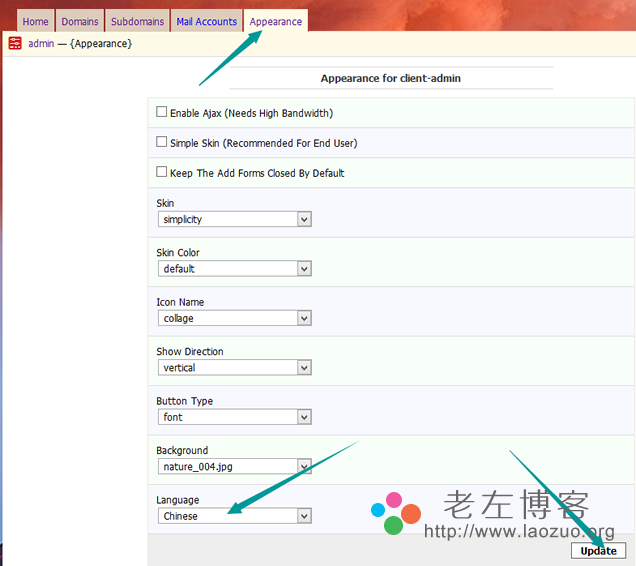The height and width of the screenshot is (566, 636).
Task: Click the Button Type label
Action: pyautogui.click(x=185, y=401)
